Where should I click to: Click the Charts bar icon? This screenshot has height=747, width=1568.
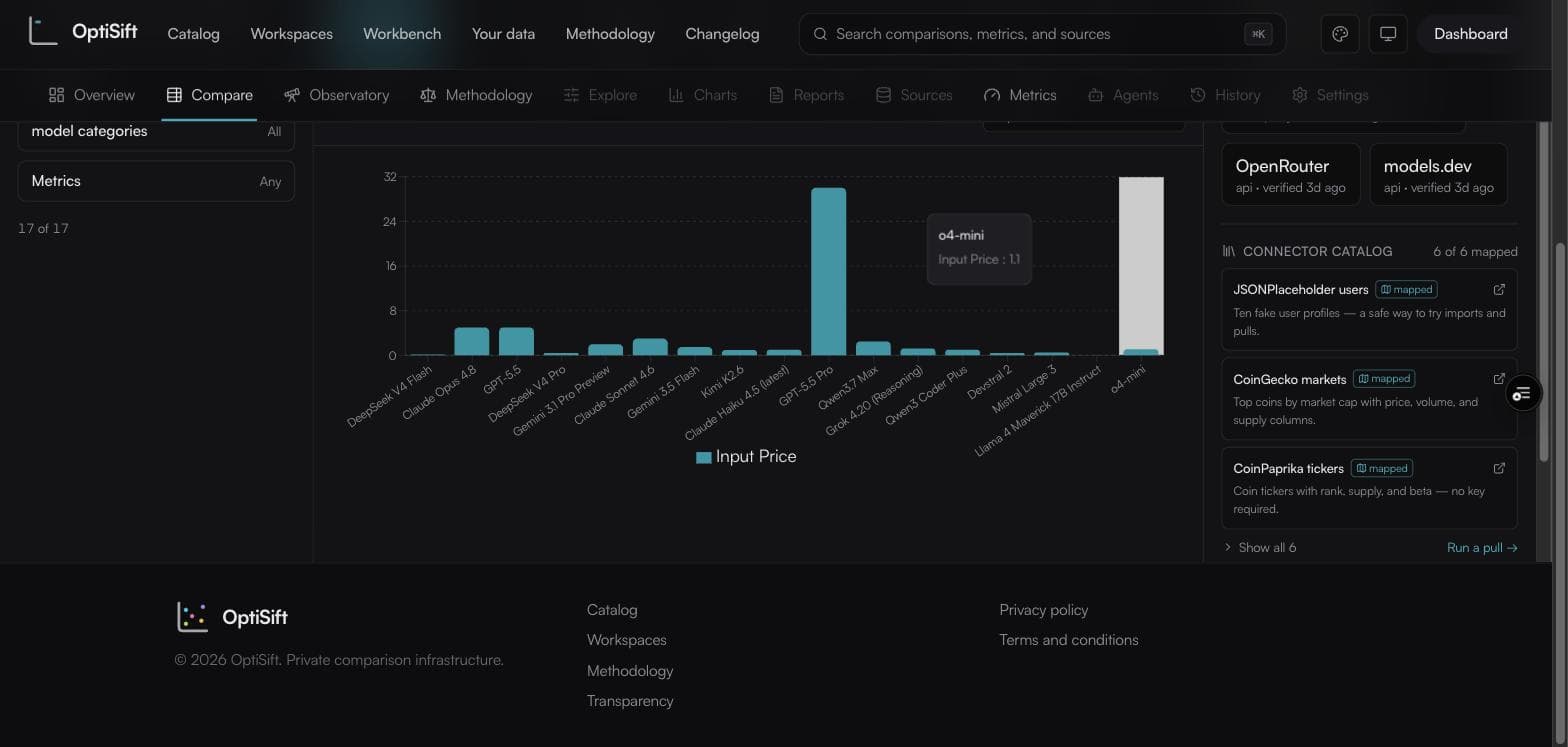[x=676, y=95]
